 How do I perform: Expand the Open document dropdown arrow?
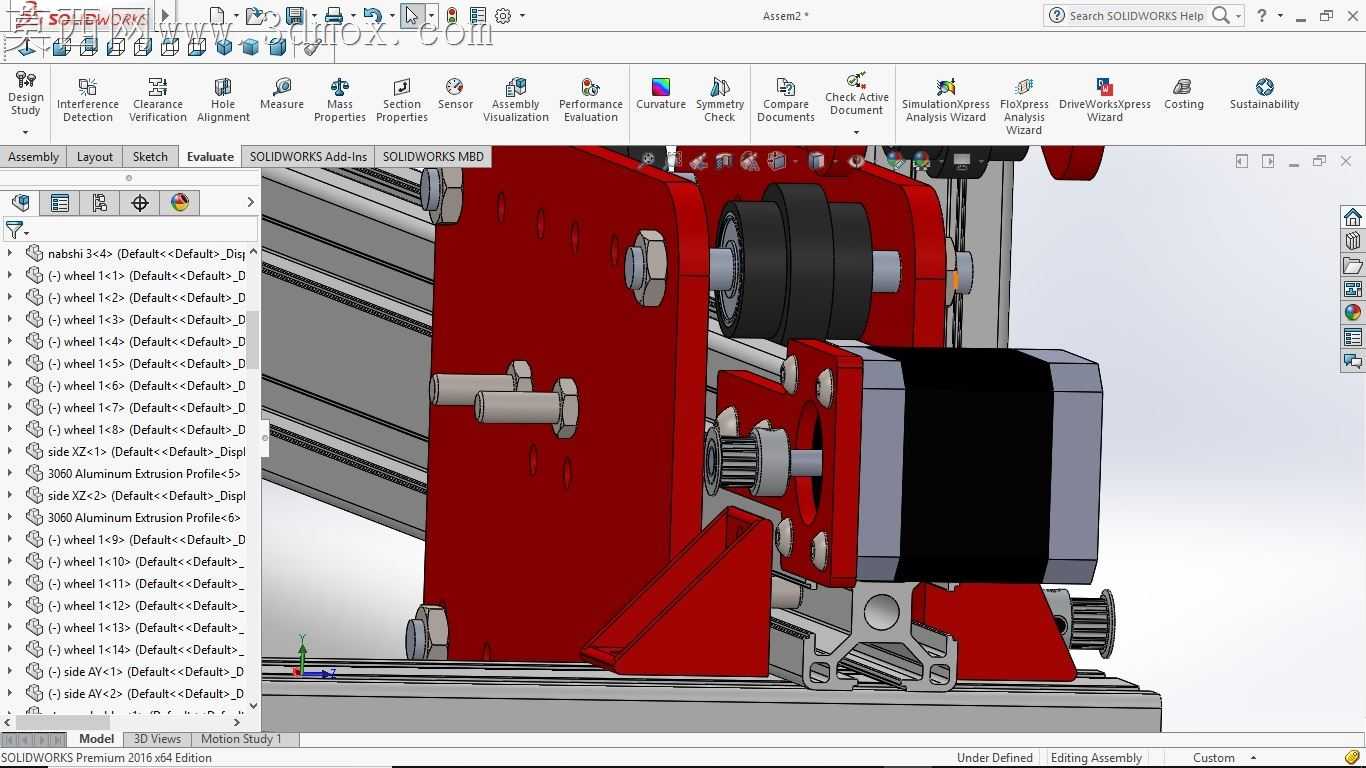click(275, 16)
